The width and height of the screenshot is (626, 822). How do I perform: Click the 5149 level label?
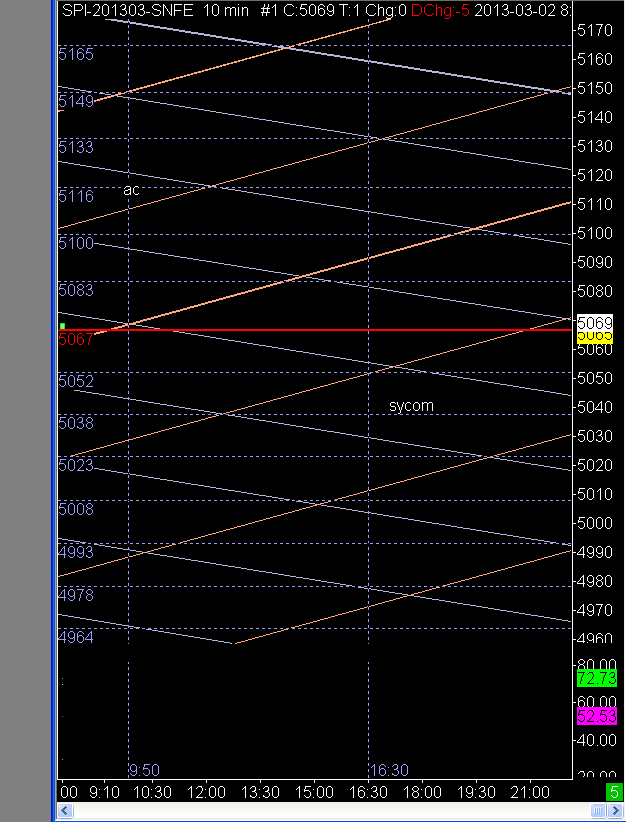[75, 101]
